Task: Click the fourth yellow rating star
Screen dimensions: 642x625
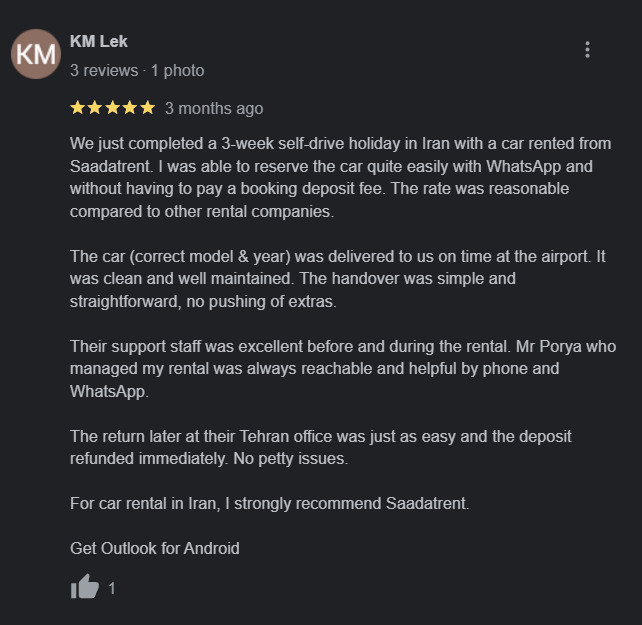Action: click(130, 108)
